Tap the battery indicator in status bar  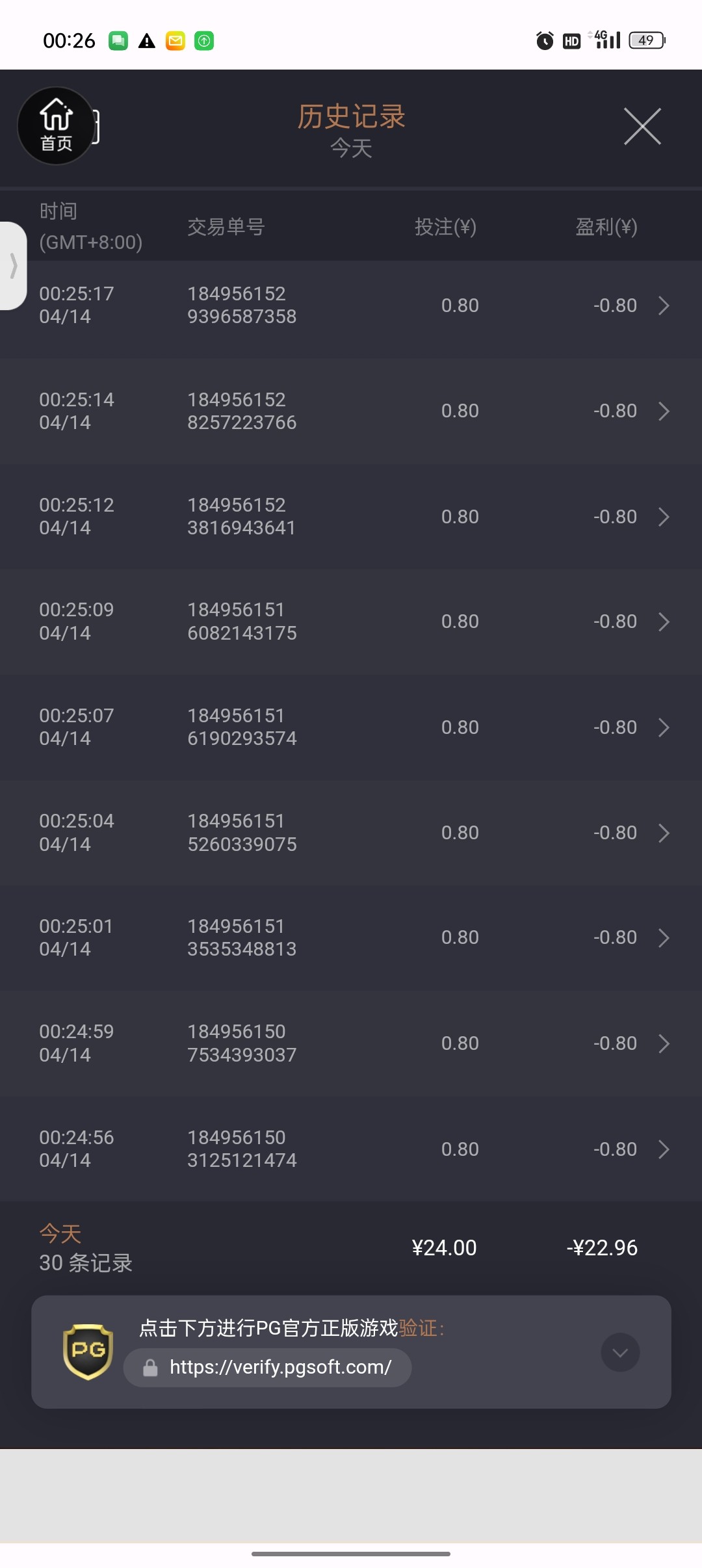point(646,40)
